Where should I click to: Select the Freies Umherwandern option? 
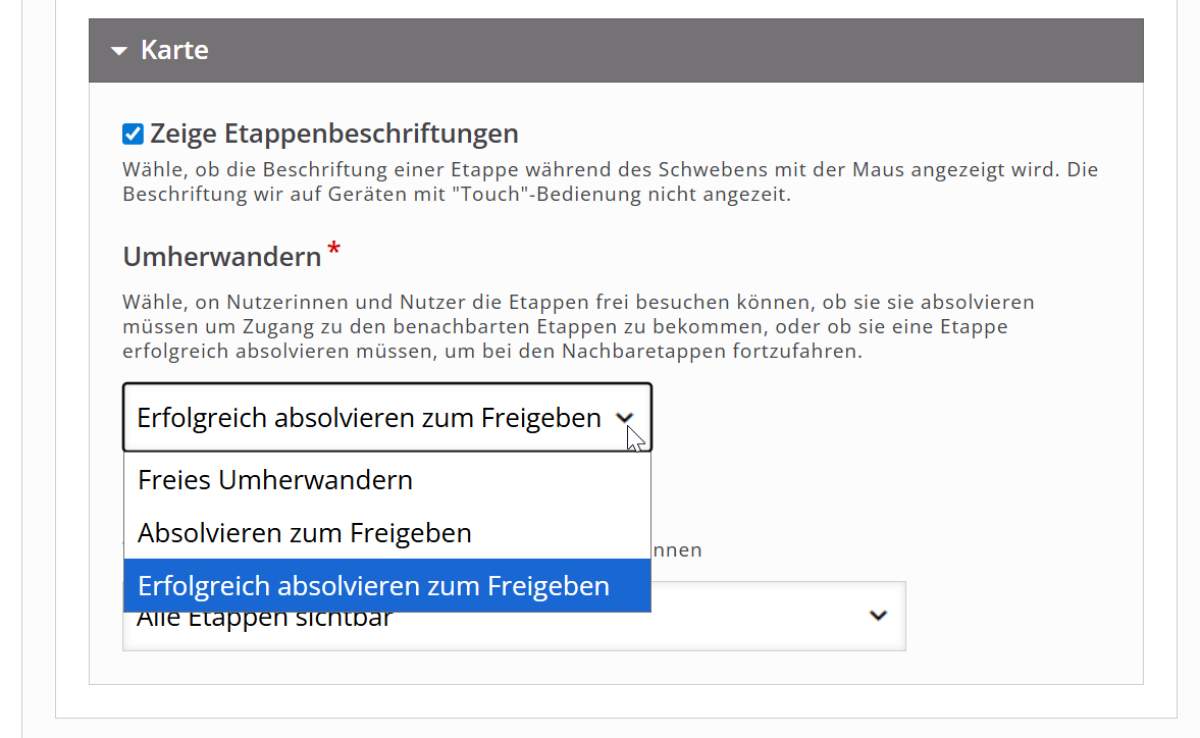coord(275,480)
